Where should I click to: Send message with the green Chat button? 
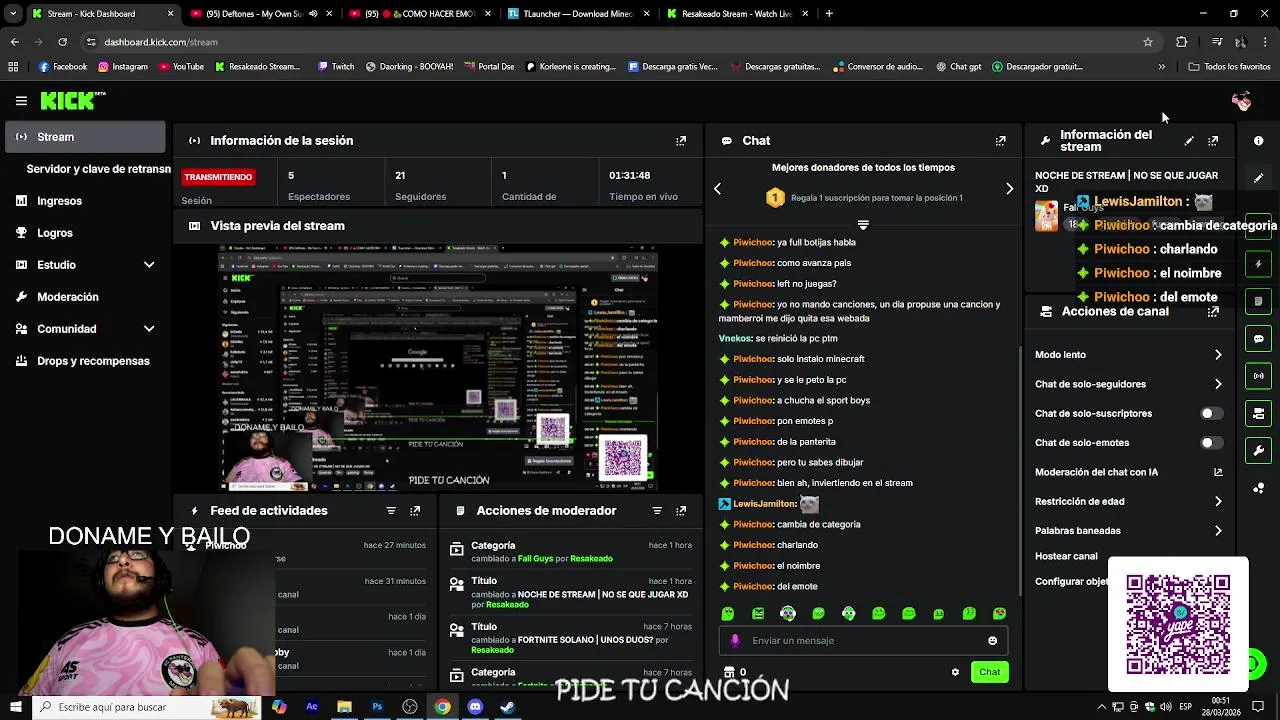tap(989, 672)
